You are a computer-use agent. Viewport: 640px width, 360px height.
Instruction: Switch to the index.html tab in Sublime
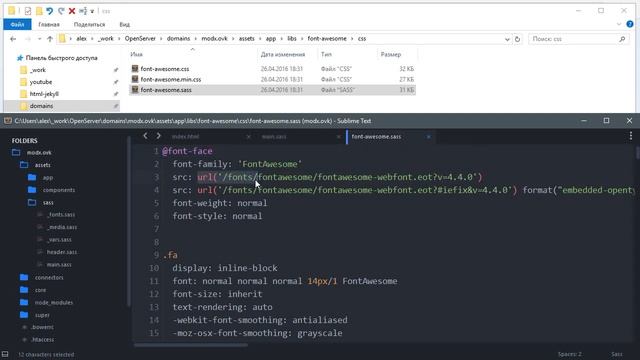(185, 137)
